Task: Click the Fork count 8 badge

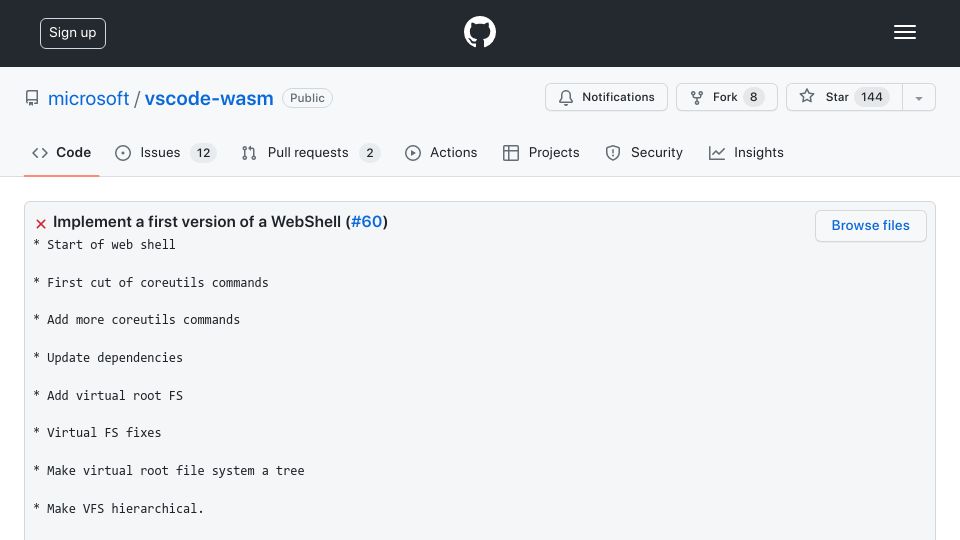Action: (x=754, y=97)
